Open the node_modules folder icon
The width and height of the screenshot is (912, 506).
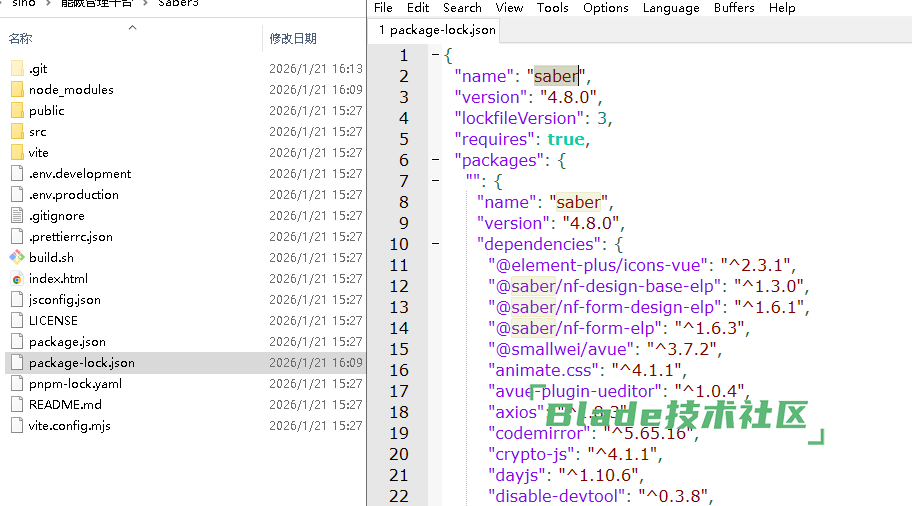click(x=16, y=90)
